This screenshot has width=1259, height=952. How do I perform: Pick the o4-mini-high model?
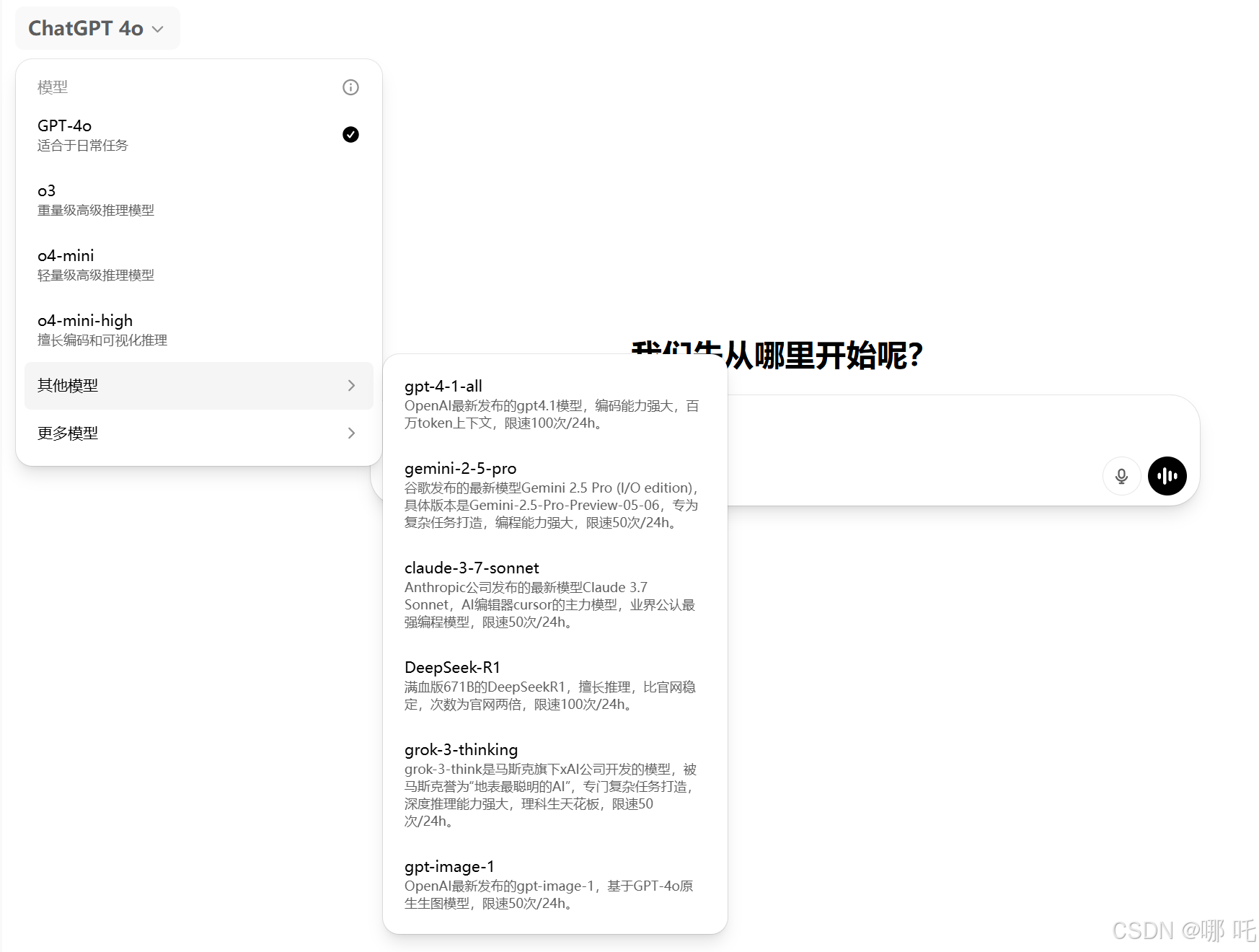[x=199, y=330]
